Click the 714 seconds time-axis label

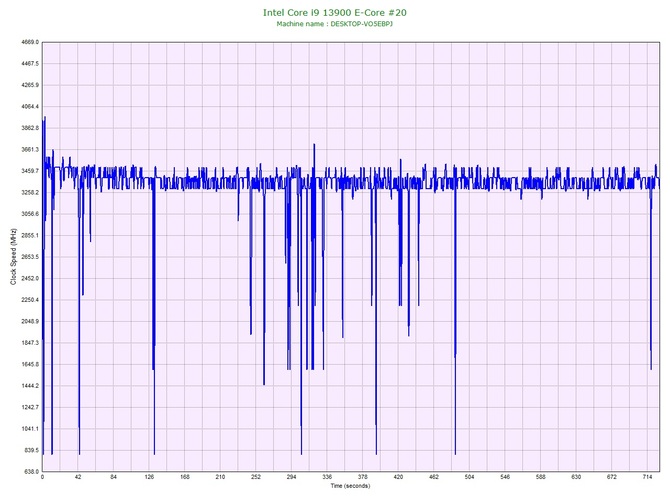coord(647,477)
